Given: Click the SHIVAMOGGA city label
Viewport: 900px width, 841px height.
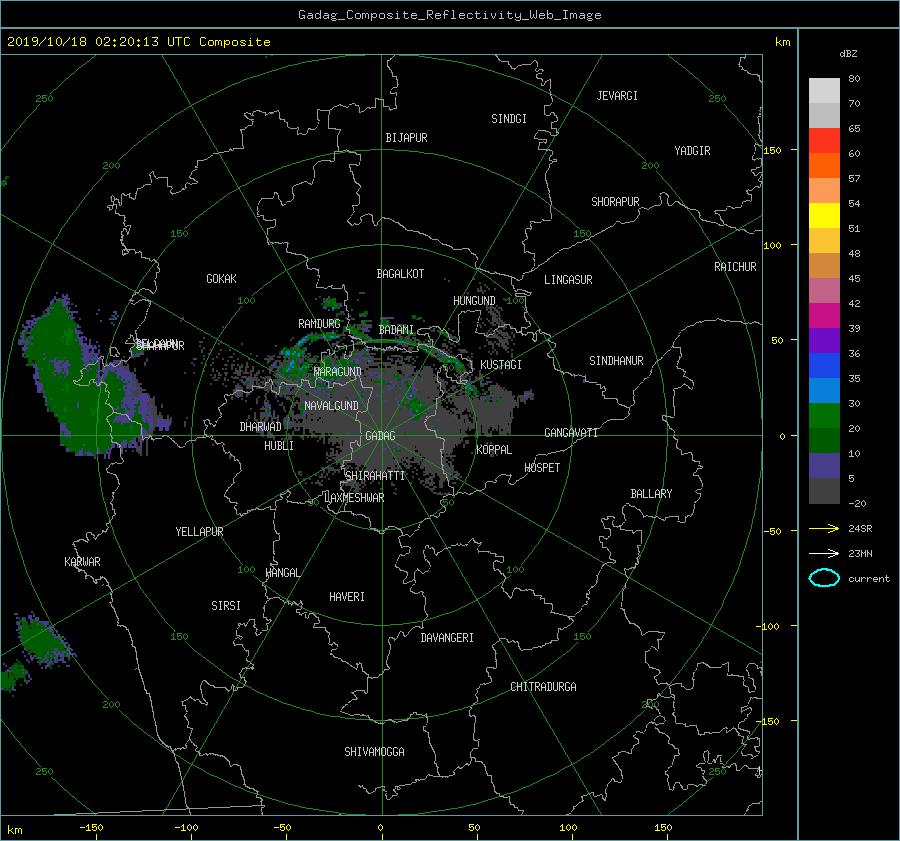Looking at the screenshot, I should (x=374, y=752).
